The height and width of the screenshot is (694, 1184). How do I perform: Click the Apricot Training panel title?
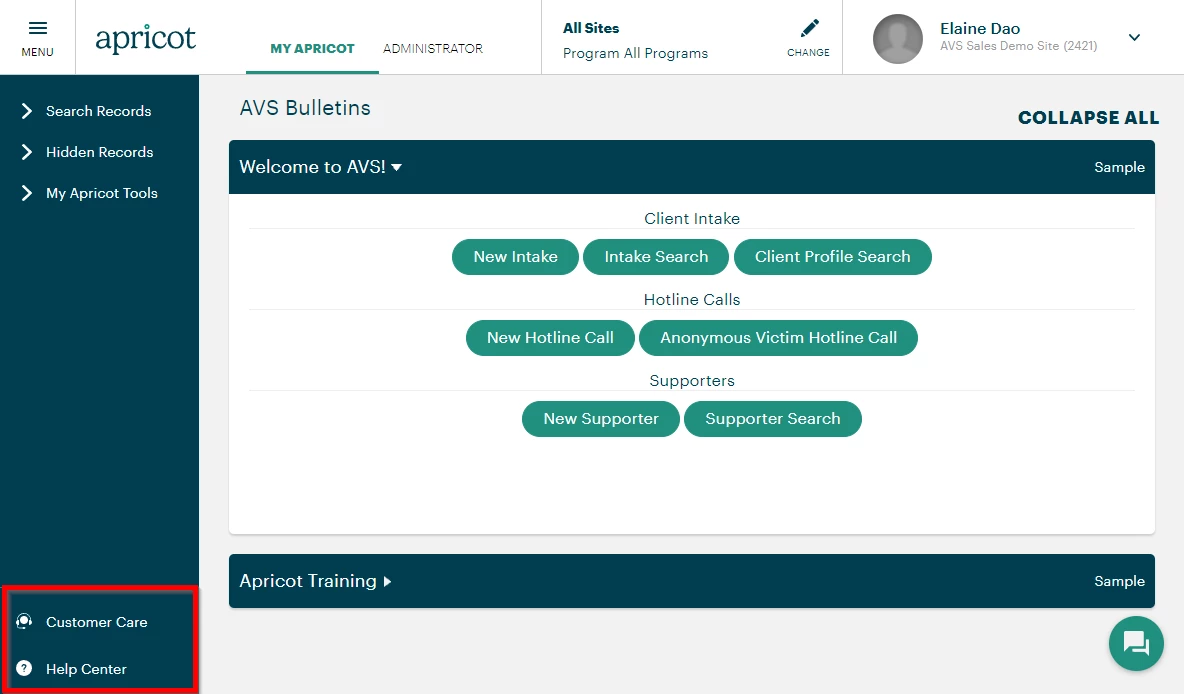pos(307,581)
